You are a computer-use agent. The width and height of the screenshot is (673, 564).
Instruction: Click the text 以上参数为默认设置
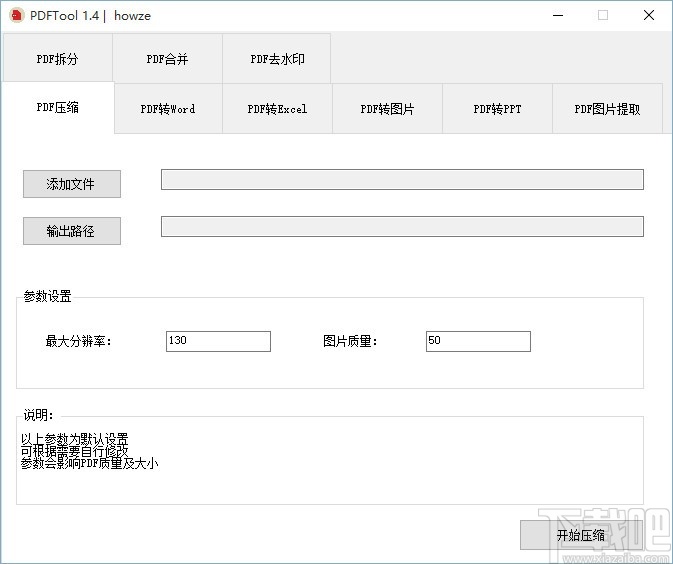75,439
